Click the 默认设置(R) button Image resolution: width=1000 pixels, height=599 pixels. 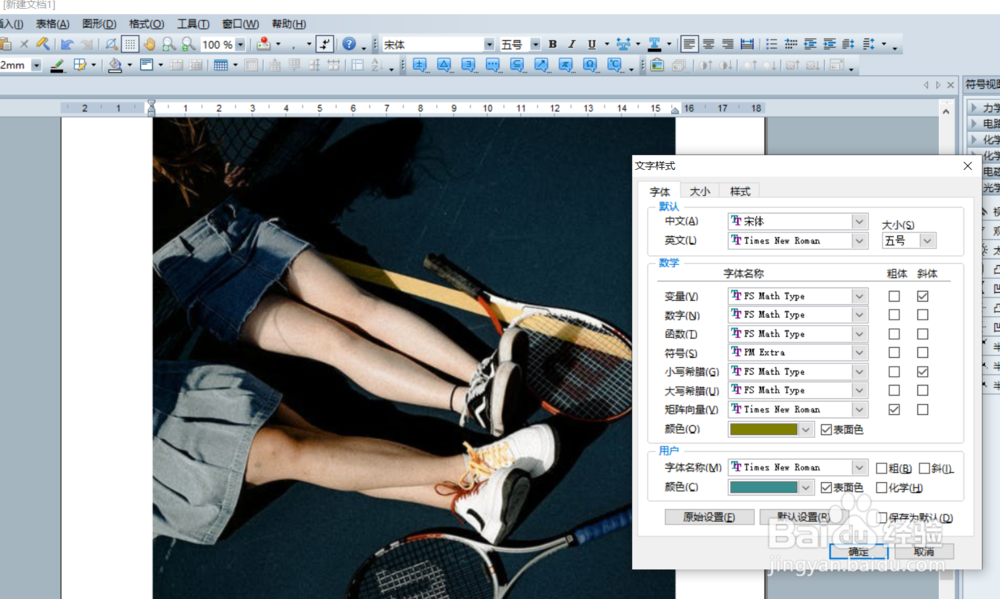pos(804,517)
